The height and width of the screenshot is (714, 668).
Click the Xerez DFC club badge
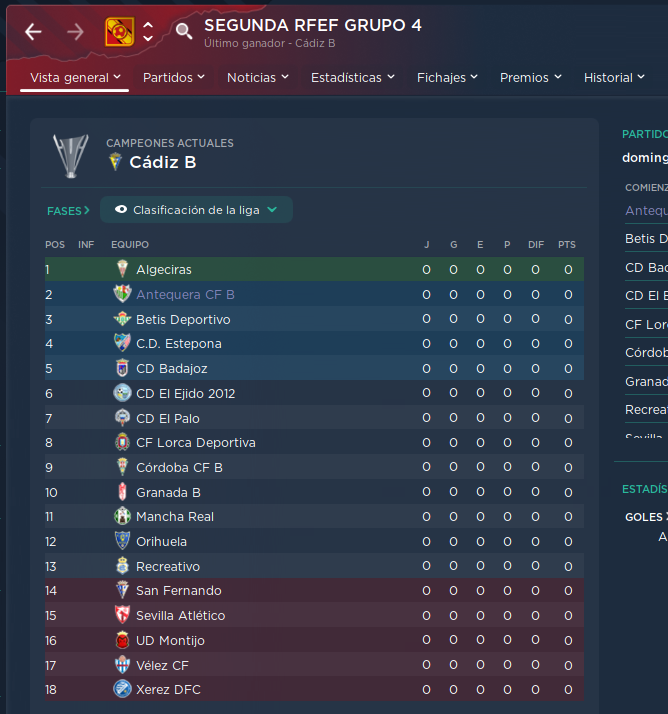click(x=122, y=689)
